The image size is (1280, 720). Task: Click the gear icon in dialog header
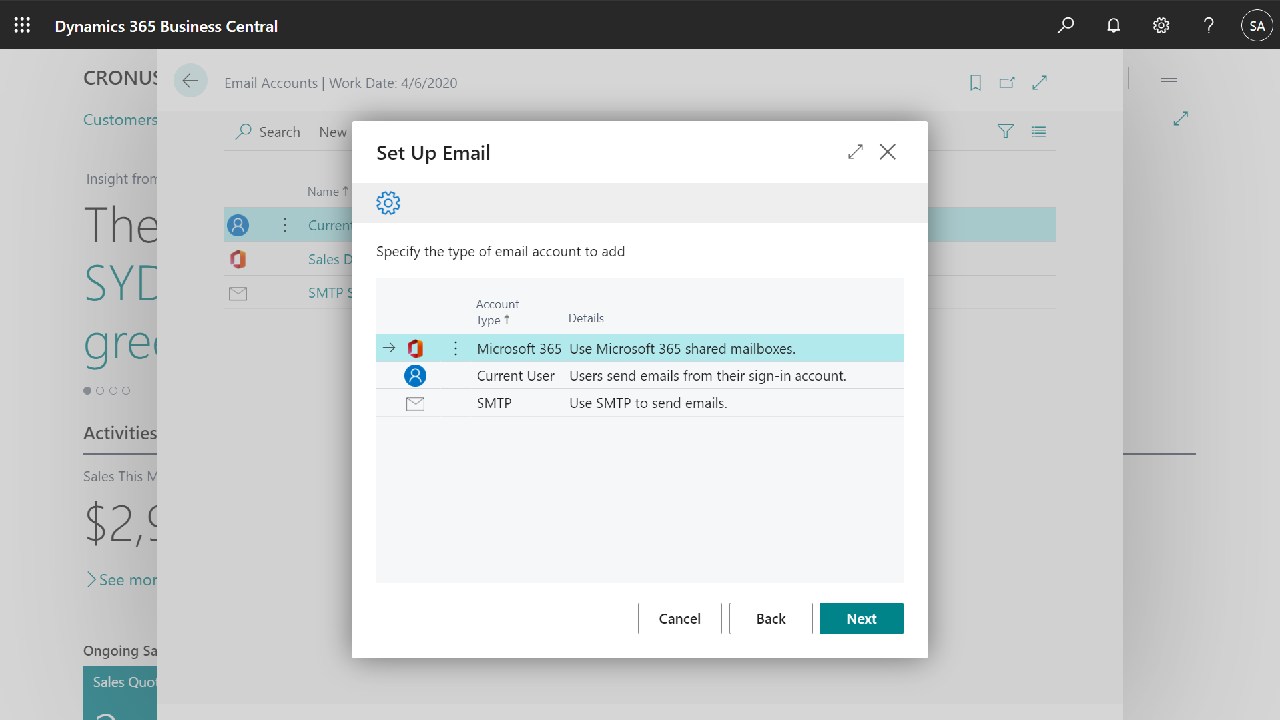[x=388, y=203]
